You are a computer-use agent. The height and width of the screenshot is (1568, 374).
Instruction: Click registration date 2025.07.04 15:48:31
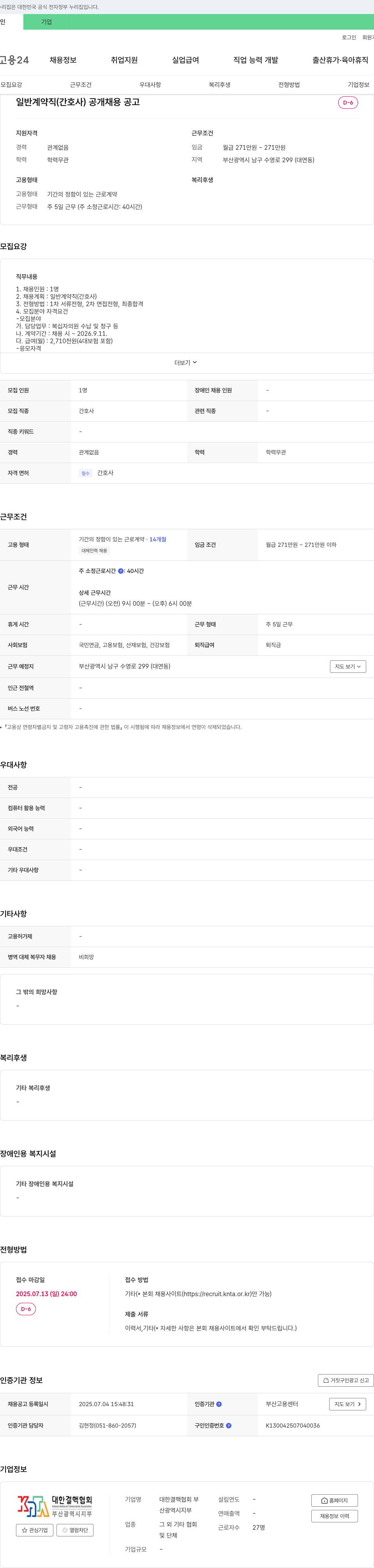coord(106,1404)
